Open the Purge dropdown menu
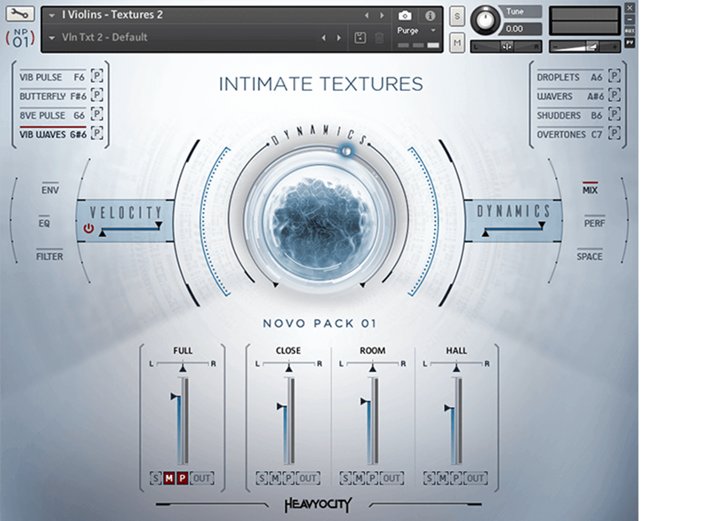The width and height of the screenshot is (710, 521). (416, 31)
